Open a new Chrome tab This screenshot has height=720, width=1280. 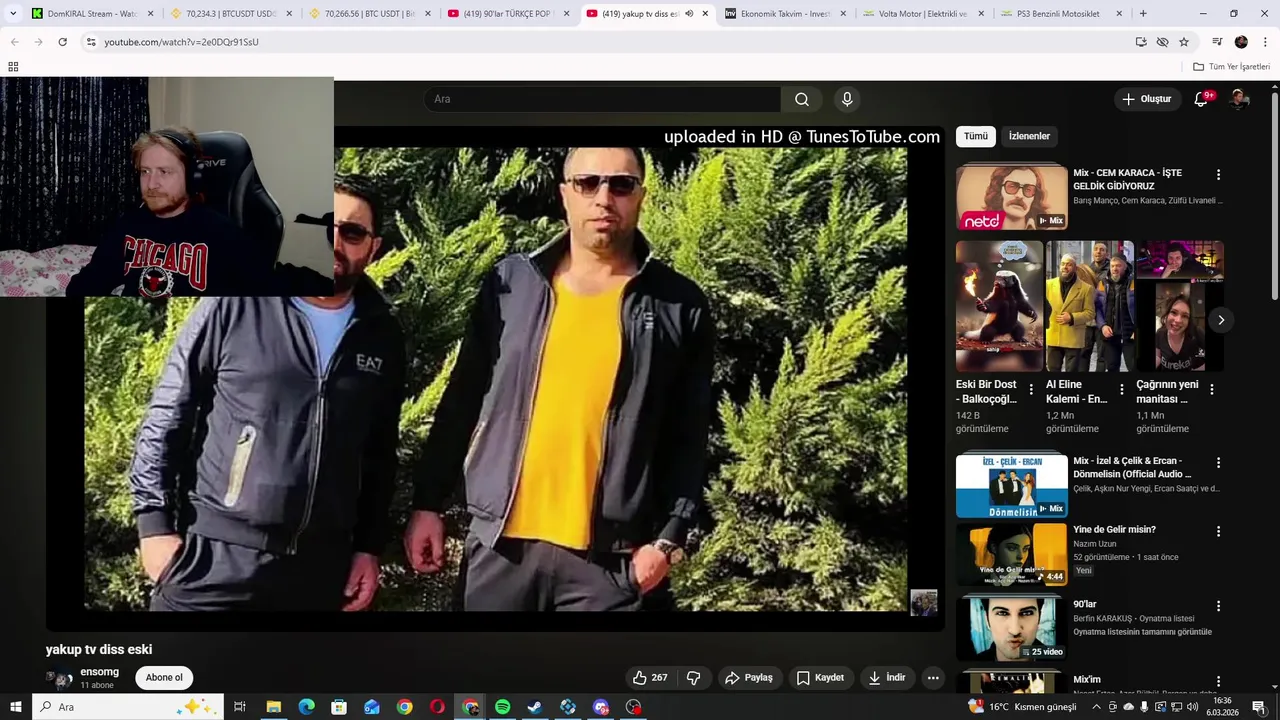[x=1143, y=14]
